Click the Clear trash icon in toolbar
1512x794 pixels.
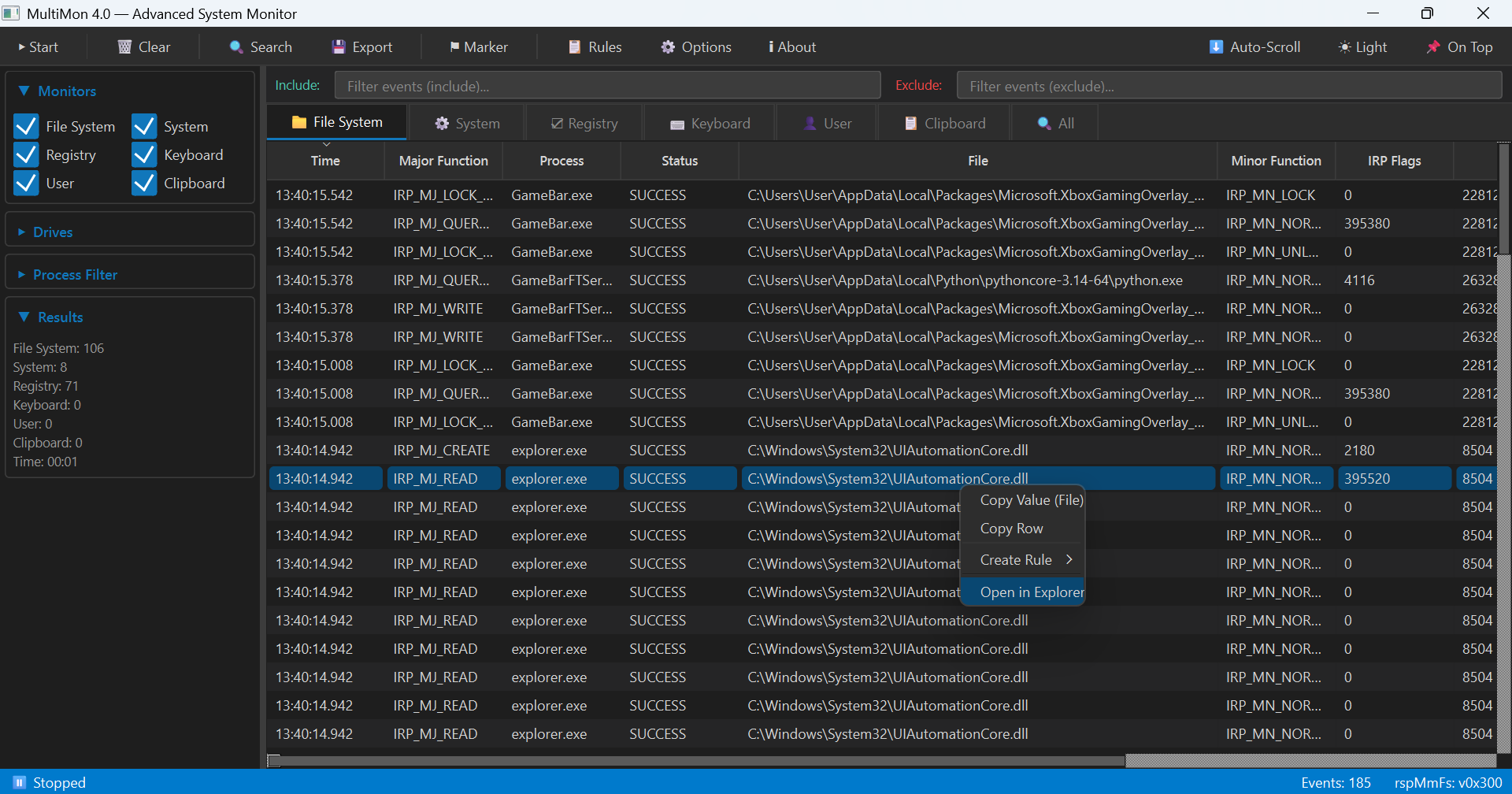click(124, 47)
